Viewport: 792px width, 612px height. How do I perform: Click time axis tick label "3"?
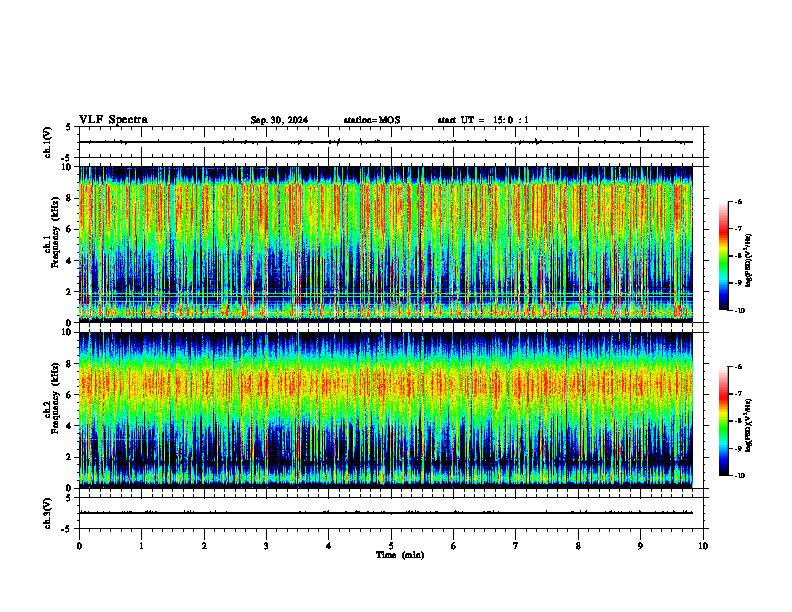tap(266, 546)
